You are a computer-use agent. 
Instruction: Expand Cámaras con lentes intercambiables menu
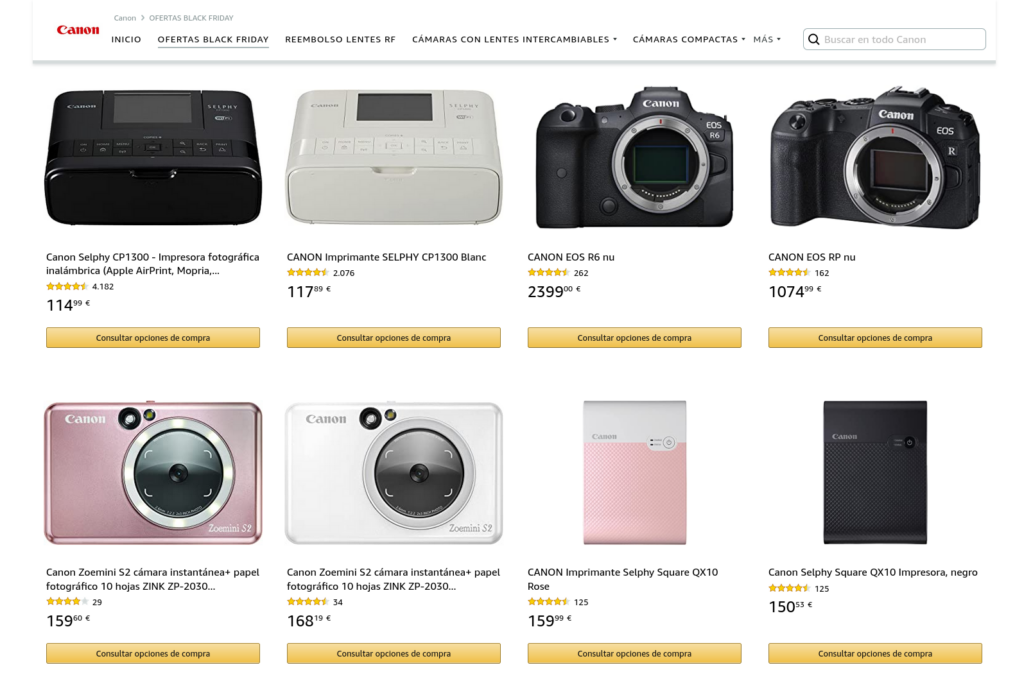tap(514, 40)
